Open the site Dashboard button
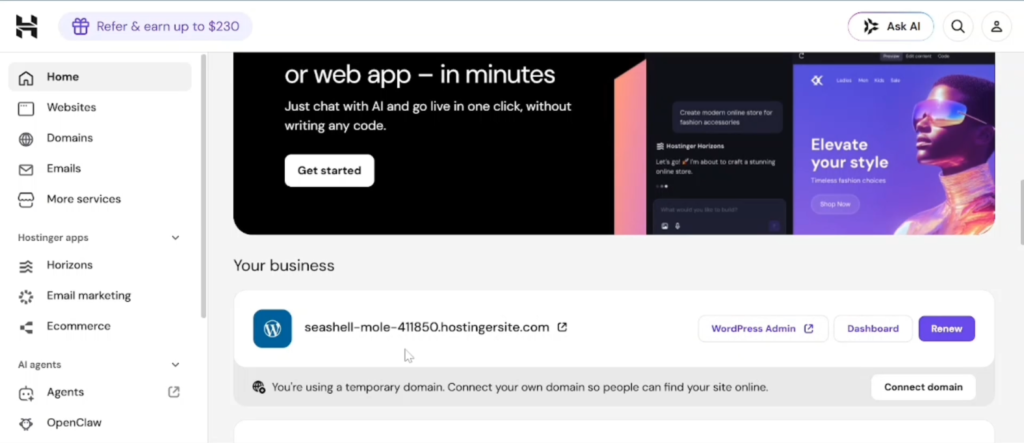This screenshot has width=1024, height=443. 872,329
